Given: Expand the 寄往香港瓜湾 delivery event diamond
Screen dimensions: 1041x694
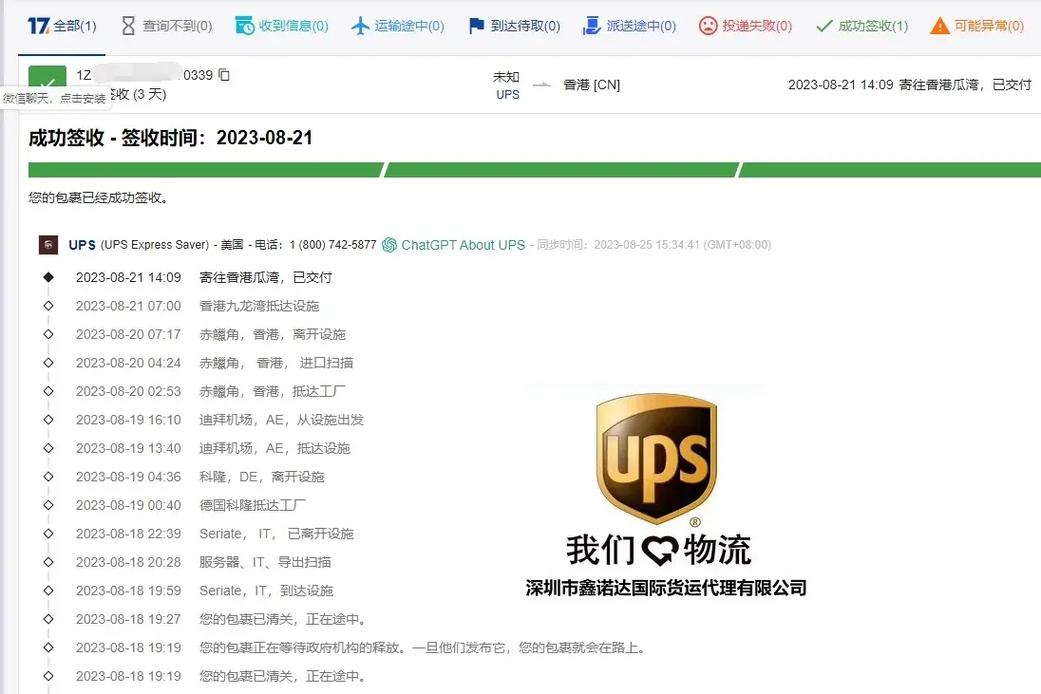Looking at the screenshot, I should pyautogui.click(x=50, y=276).
